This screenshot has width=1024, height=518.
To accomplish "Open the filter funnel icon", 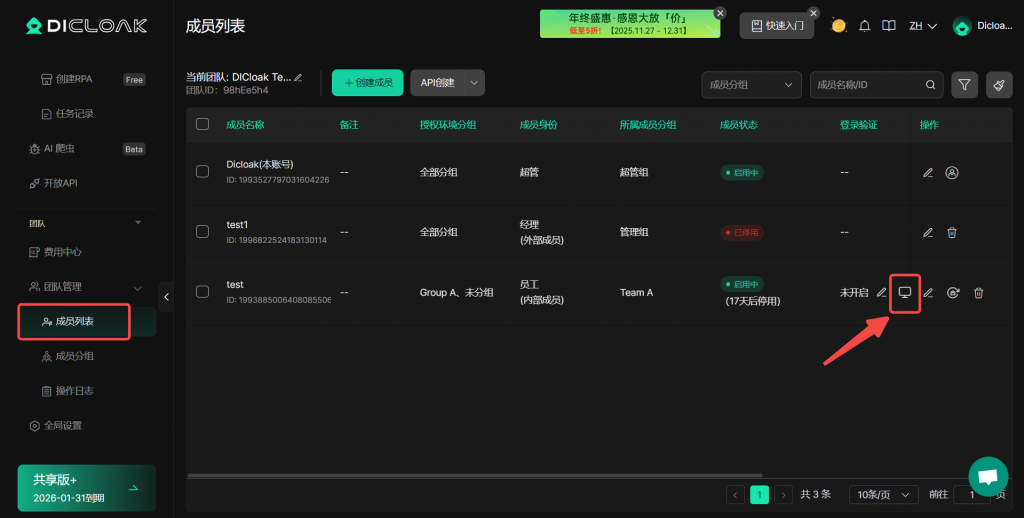I will (x=964, y=85).
